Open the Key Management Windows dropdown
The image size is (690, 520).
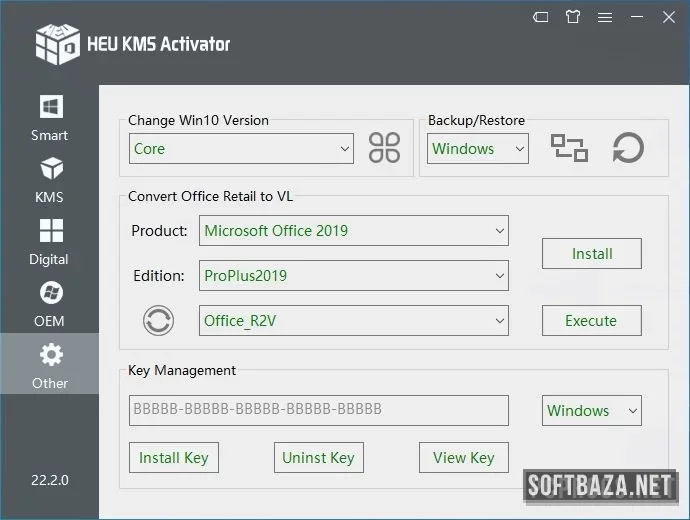(x=591, y=410)
